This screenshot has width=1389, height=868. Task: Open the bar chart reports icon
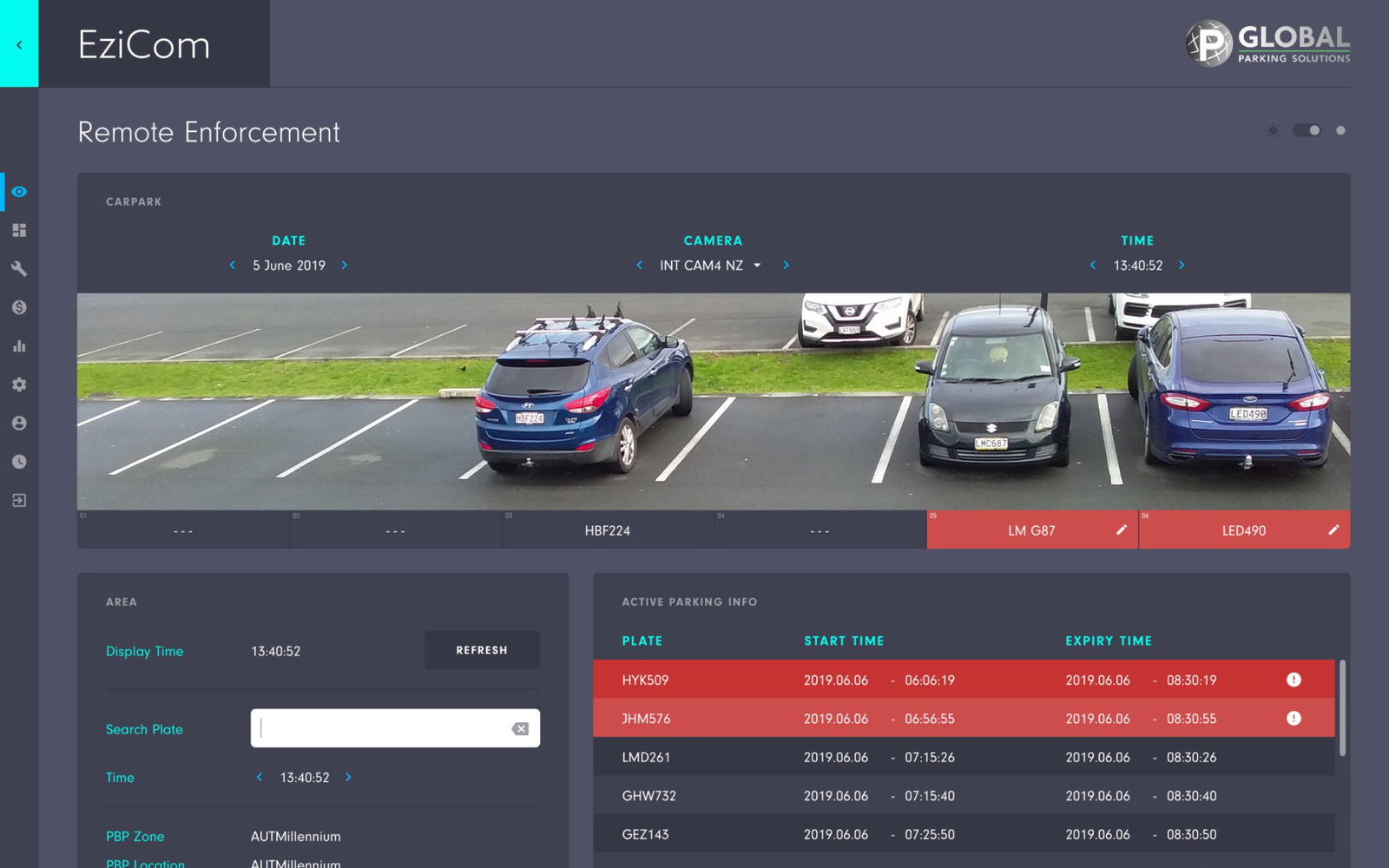[19, 346]
